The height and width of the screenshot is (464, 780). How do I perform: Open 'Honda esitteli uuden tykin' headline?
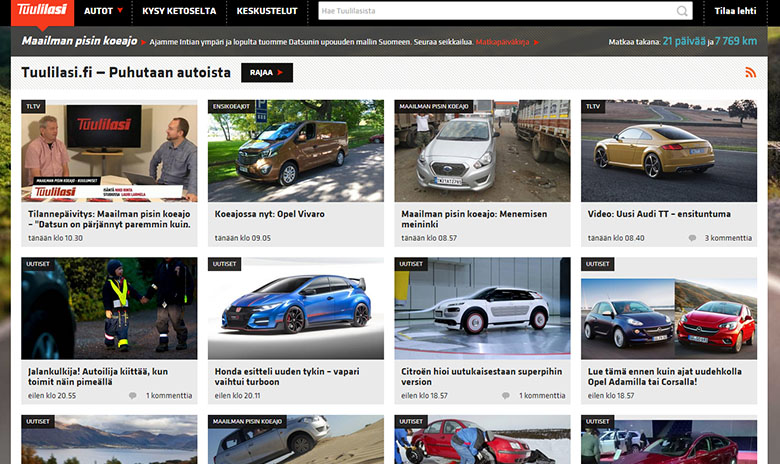[x=287, y=376]
